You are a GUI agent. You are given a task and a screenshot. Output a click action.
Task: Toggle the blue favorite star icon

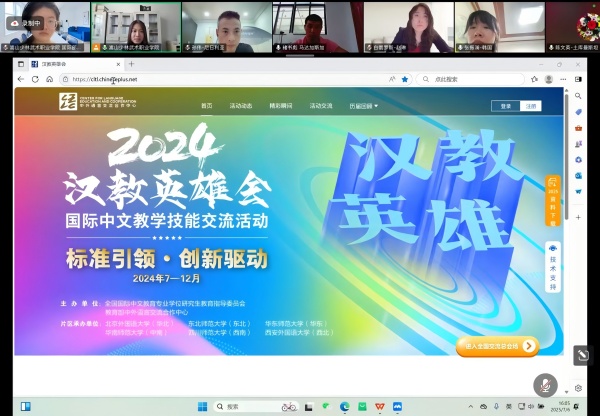[x=404, y=79]
